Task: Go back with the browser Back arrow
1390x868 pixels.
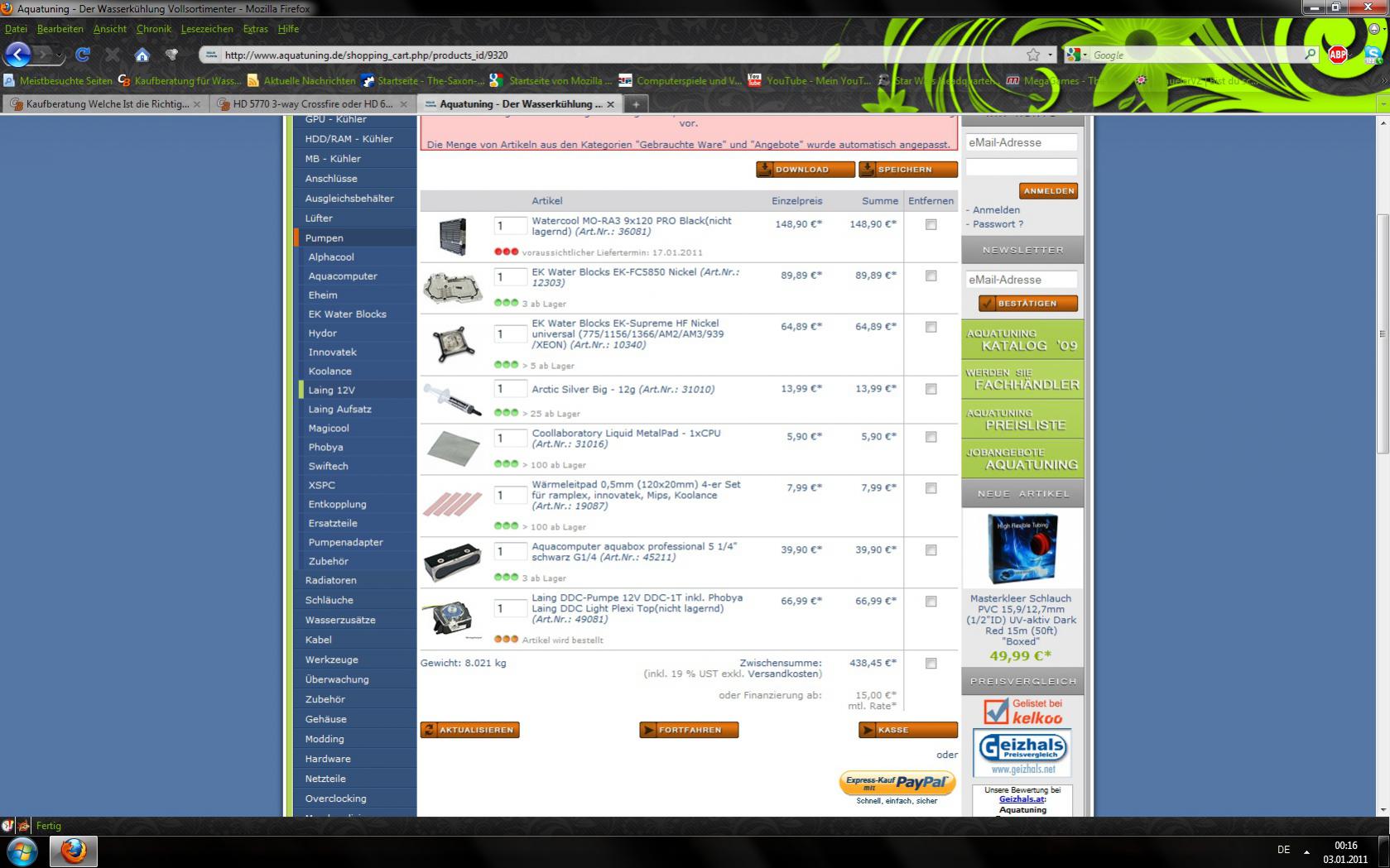Action: [17, 55]
